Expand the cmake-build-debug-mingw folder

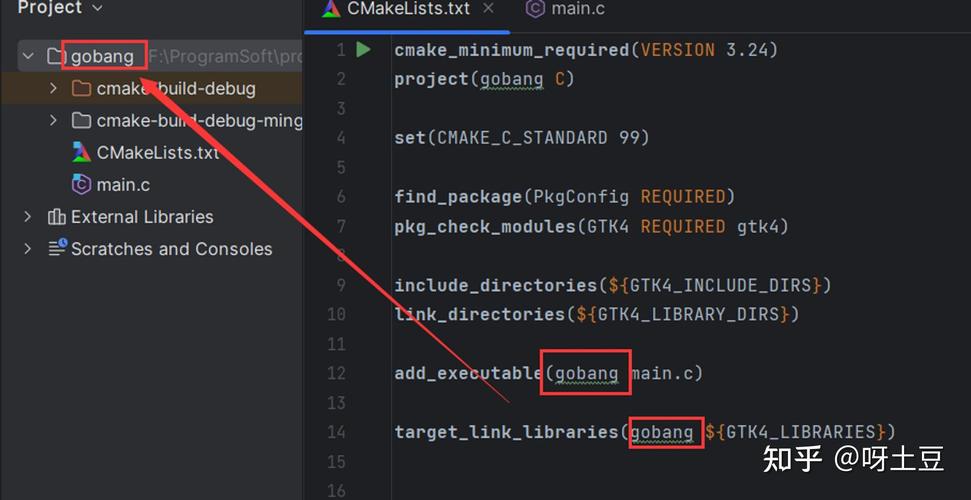click(x=53, y=120)
